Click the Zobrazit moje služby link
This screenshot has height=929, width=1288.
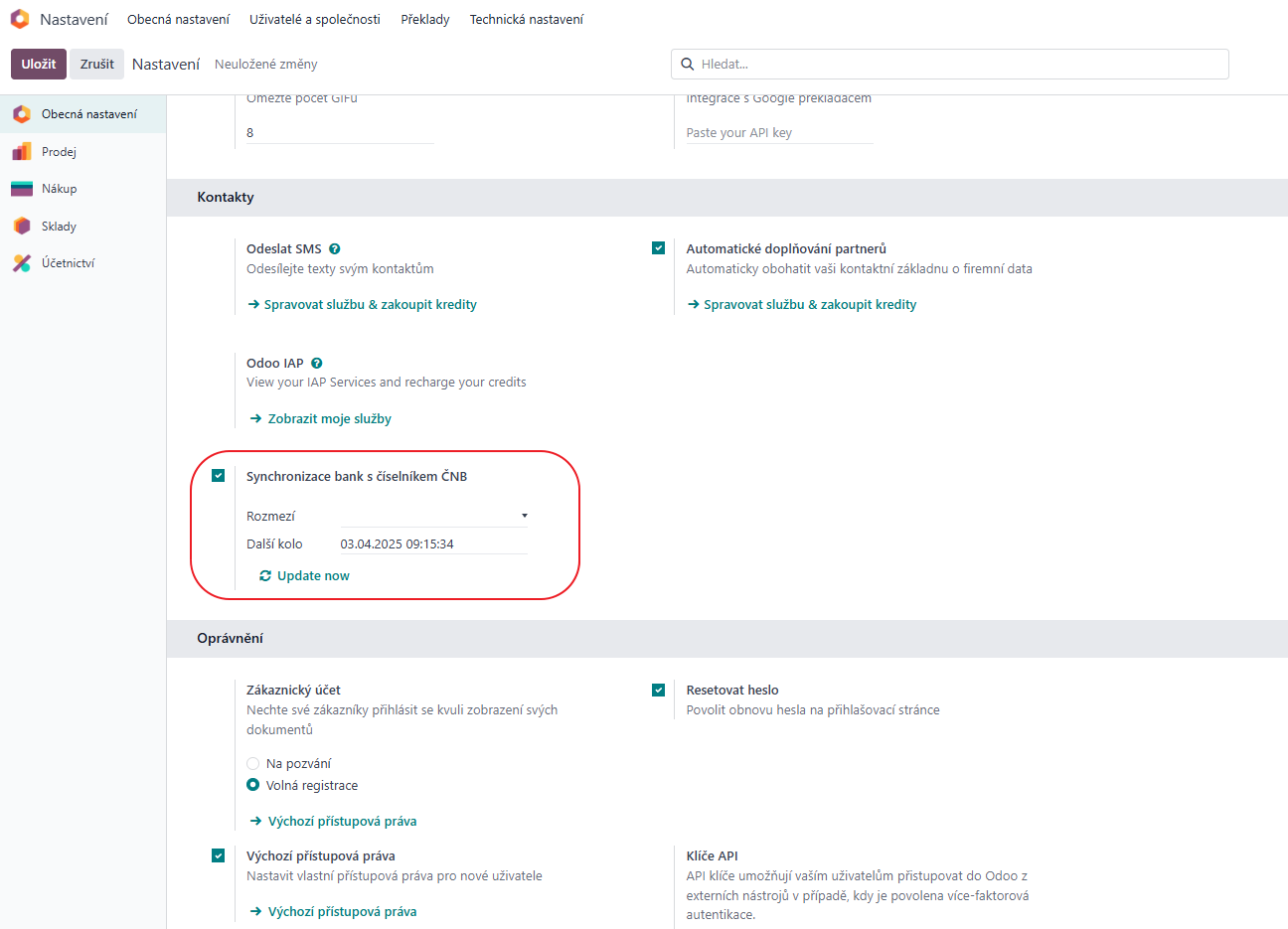click(x=329, y=419)
